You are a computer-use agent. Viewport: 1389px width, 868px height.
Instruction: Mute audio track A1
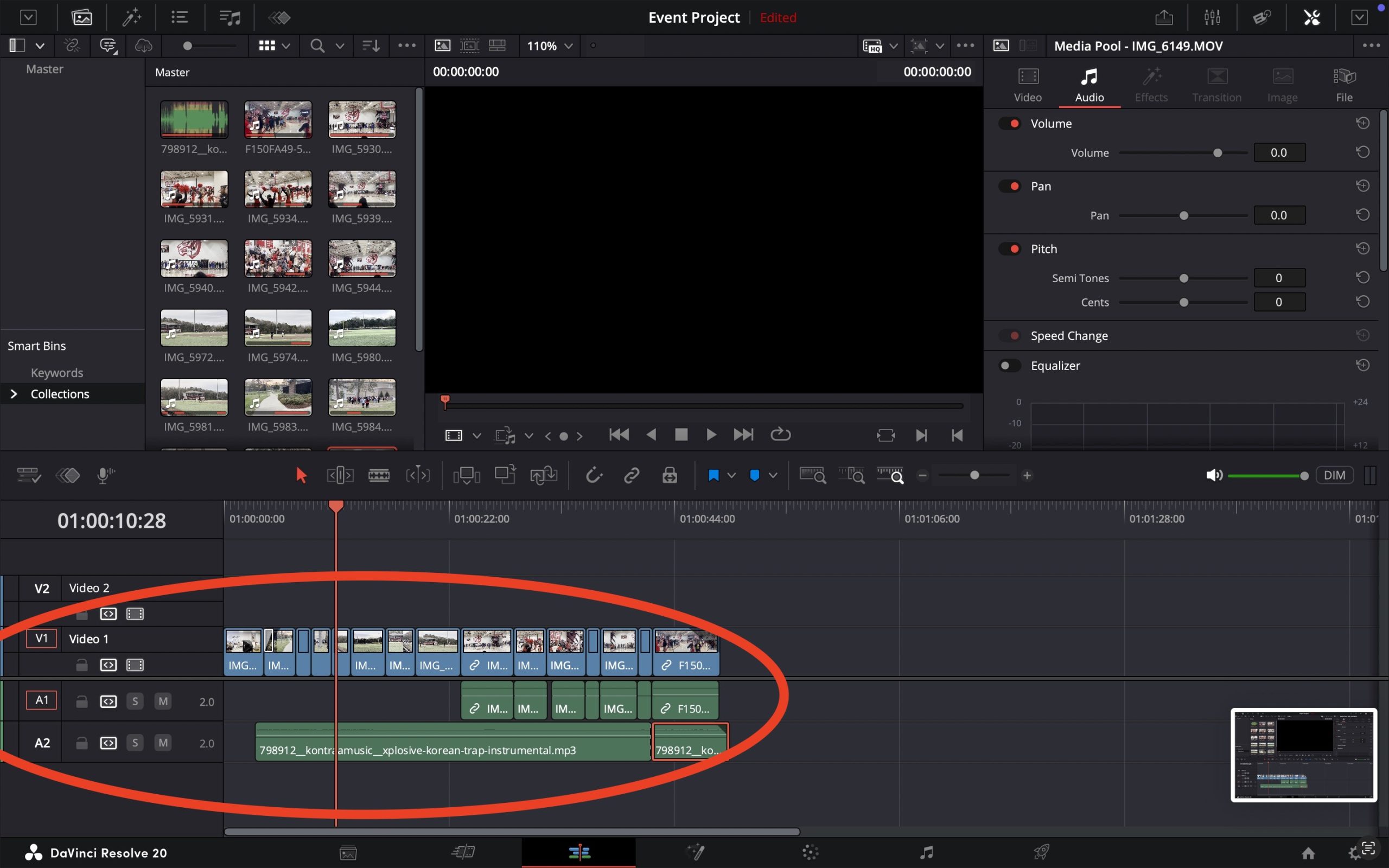163,701
